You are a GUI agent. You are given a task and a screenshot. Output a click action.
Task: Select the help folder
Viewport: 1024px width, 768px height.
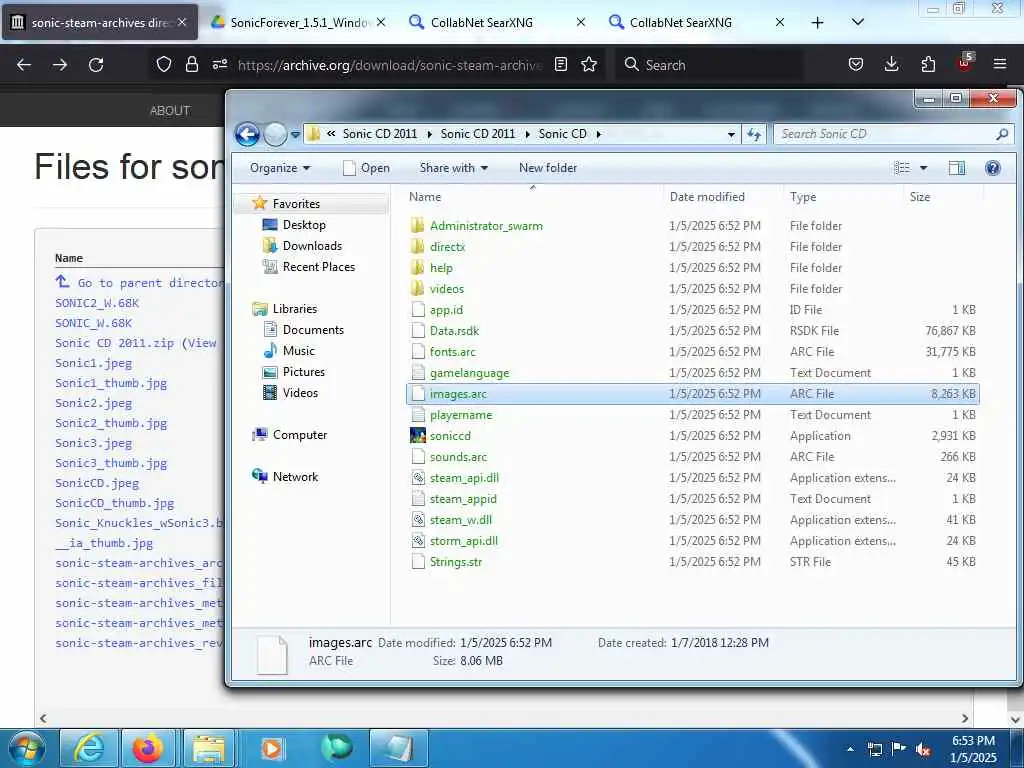point(441,268)
